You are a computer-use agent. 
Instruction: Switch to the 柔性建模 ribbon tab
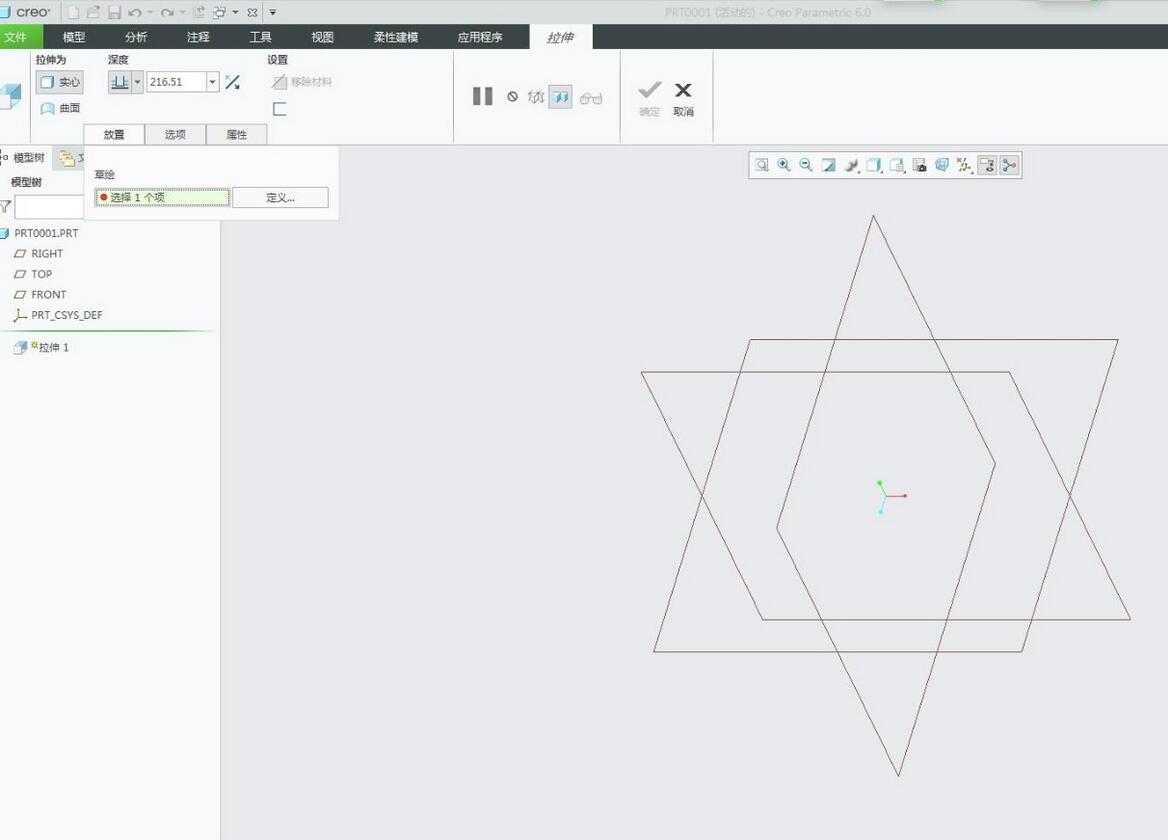(396, 37)
